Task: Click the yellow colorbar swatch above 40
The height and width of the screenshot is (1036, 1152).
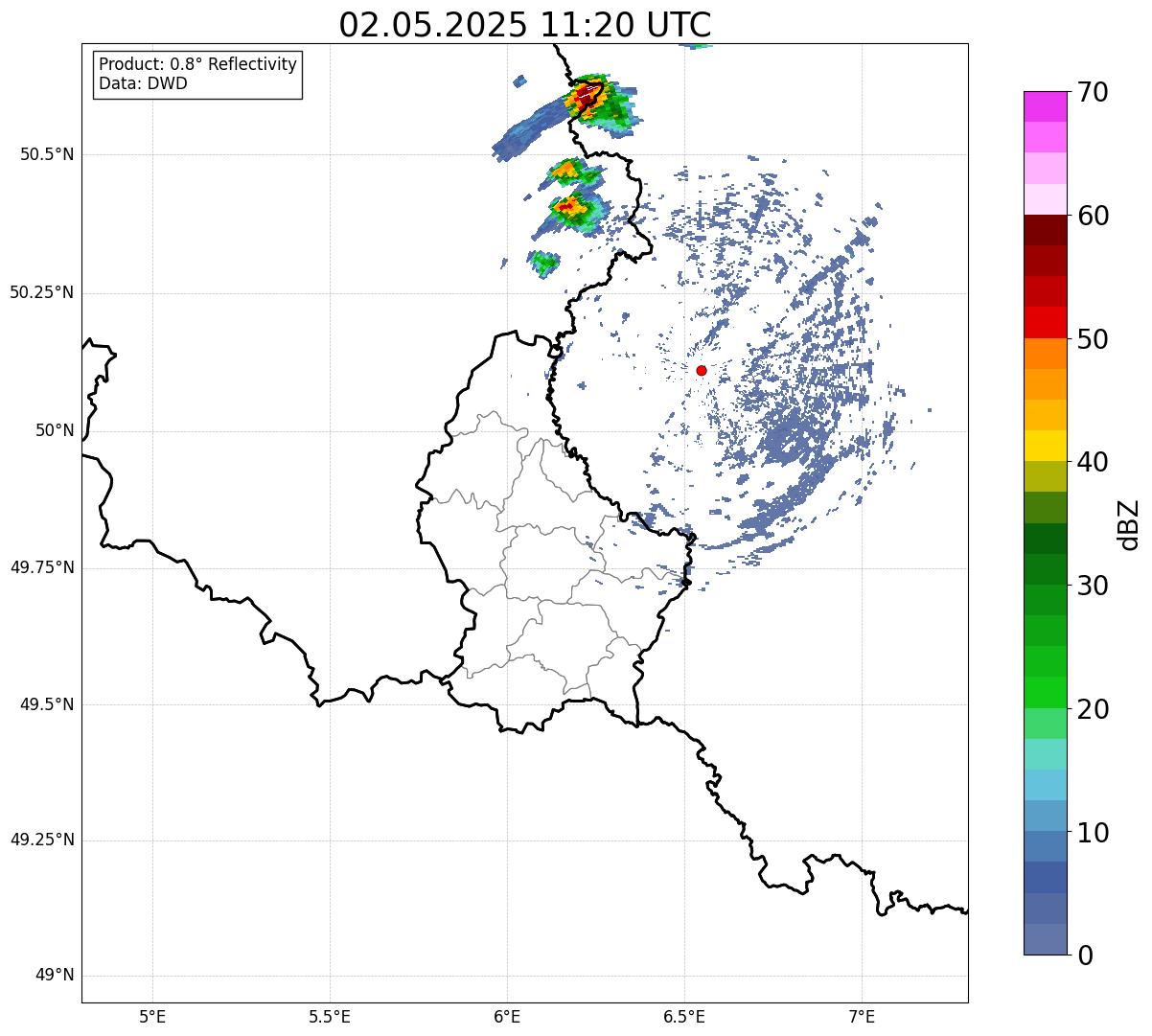Action: point(1046,446)
